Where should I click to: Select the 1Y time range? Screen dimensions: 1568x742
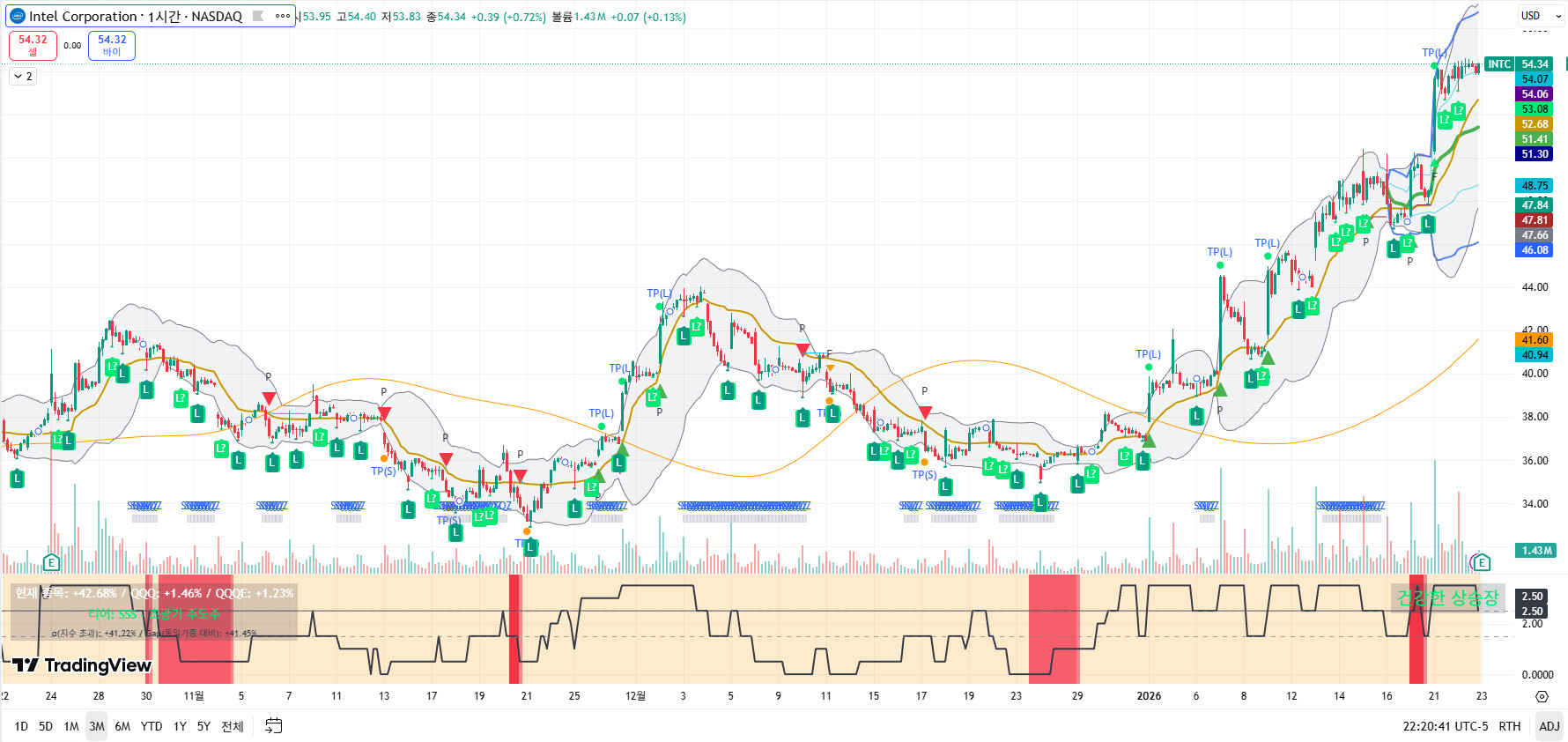point(180,726)
